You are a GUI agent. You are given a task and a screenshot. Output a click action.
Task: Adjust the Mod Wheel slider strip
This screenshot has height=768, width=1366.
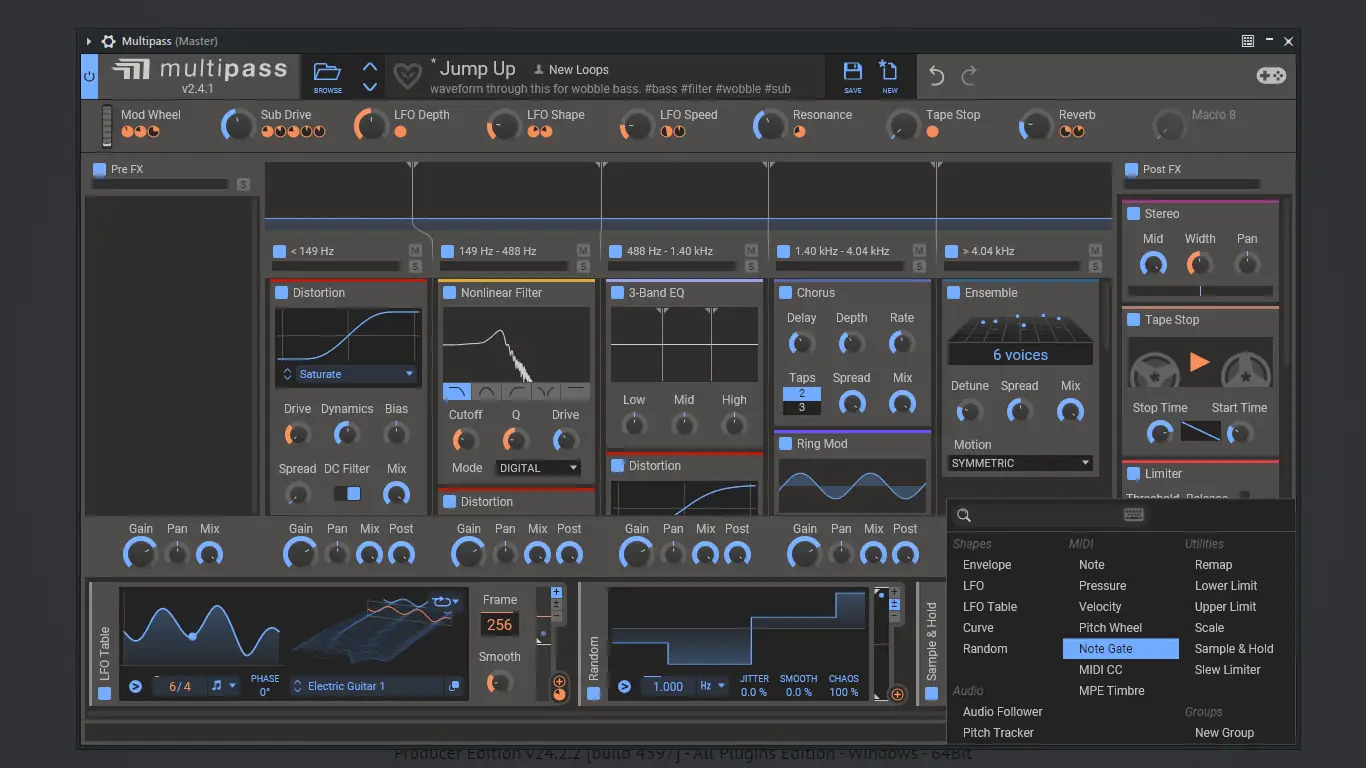[108, 127]
